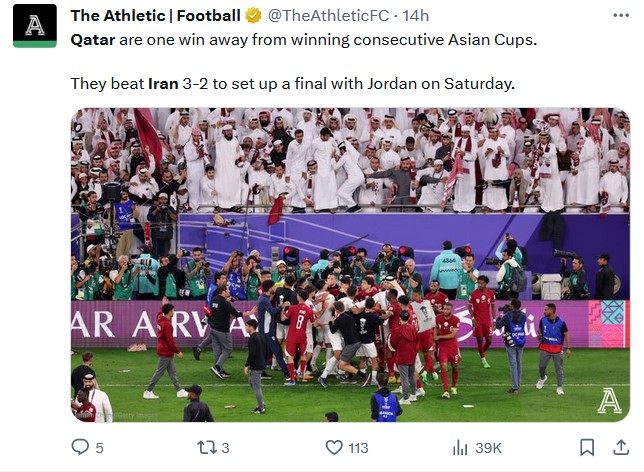View analytics via the bar chart icon
644x472 pixels.
[x=461, y=447]
